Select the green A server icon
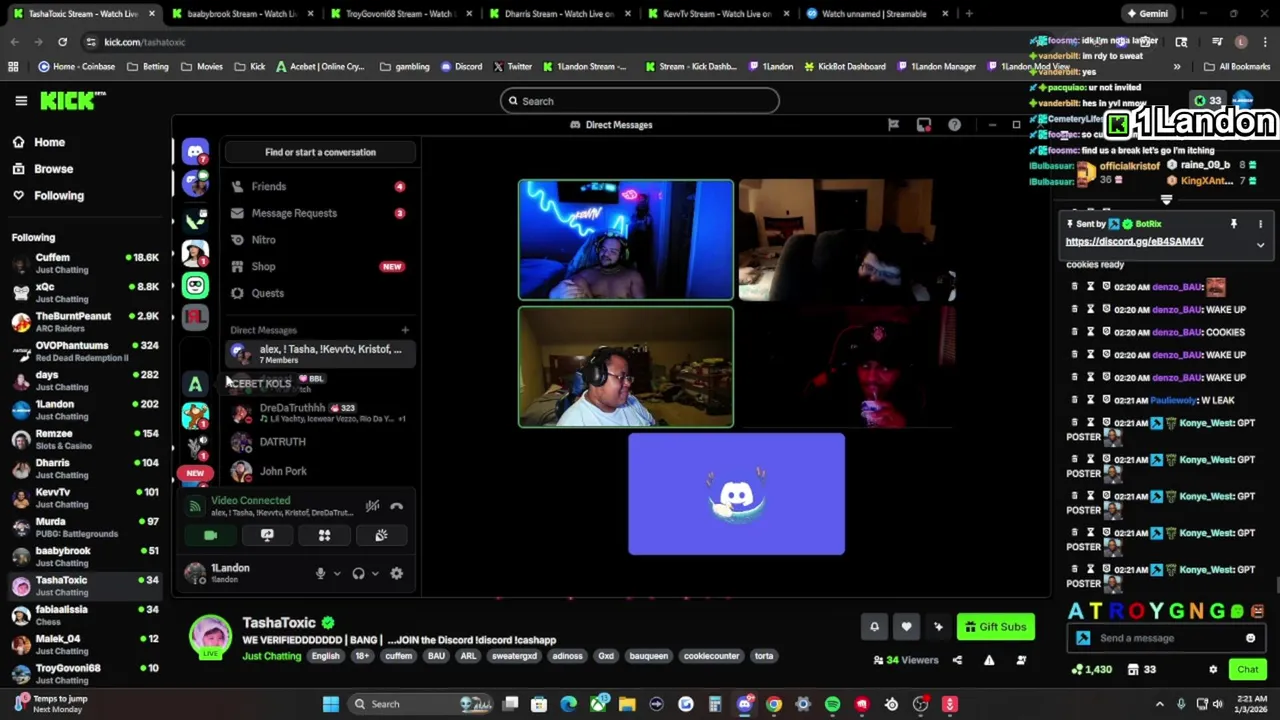This screenshot has width=1280, height=720. [195, 384]
